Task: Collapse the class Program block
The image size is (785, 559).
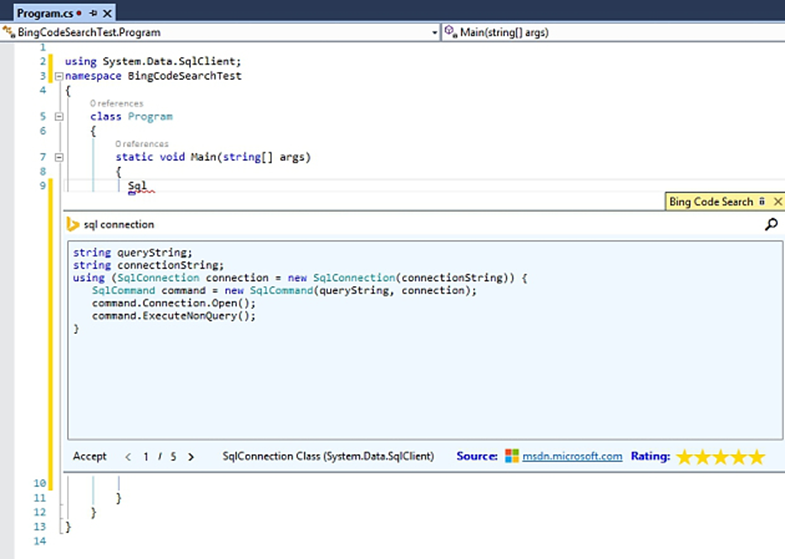Action: [x=59, y=117]
